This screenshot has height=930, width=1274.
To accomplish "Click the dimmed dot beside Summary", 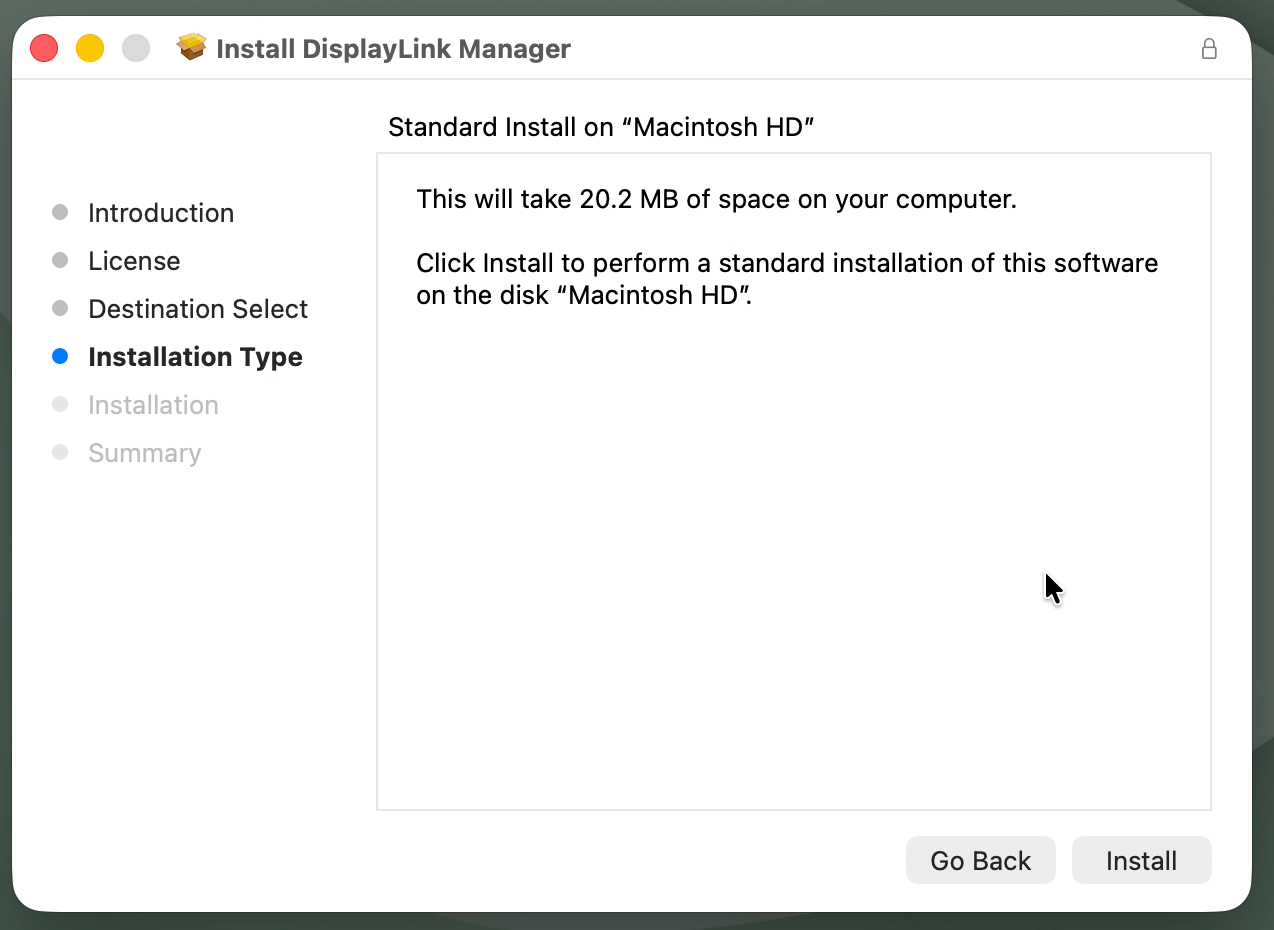I will tap(60, 452).
